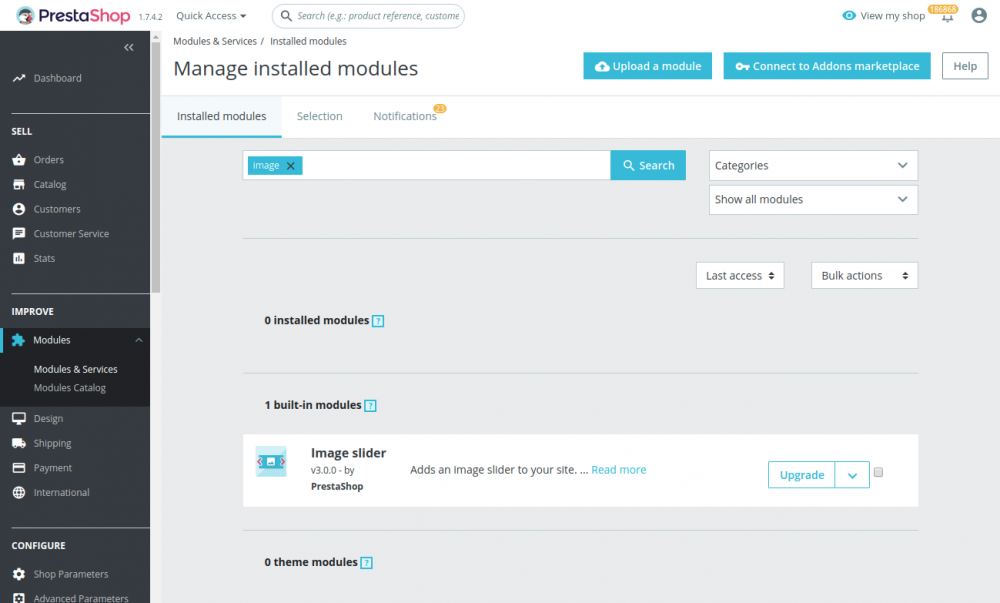
Task: Open the account profile icon
Action: (978, 16)
